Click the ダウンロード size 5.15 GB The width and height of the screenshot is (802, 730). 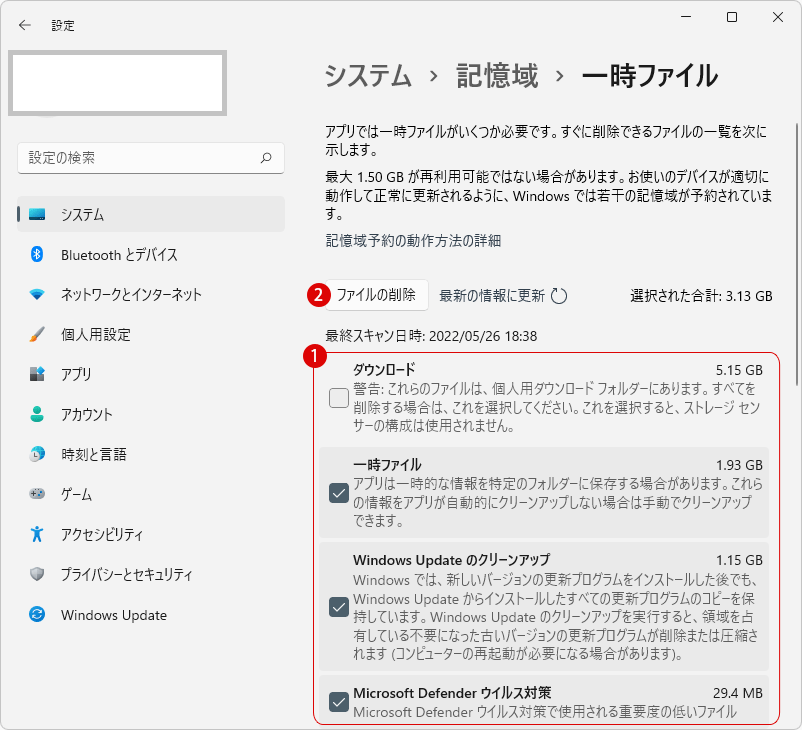click(x=739, y=370)
